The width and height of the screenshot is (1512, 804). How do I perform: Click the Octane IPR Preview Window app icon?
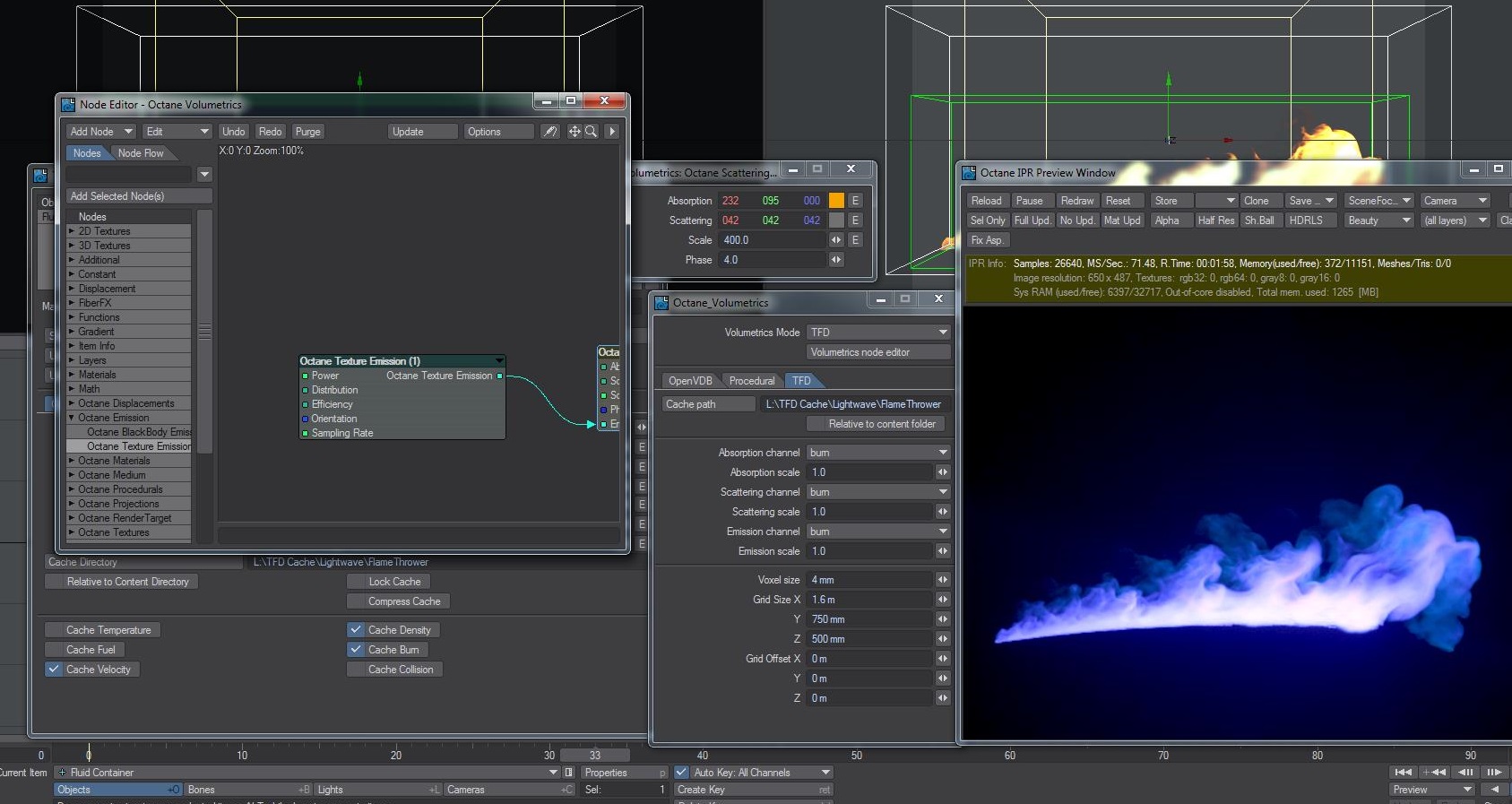click(969, 173)
